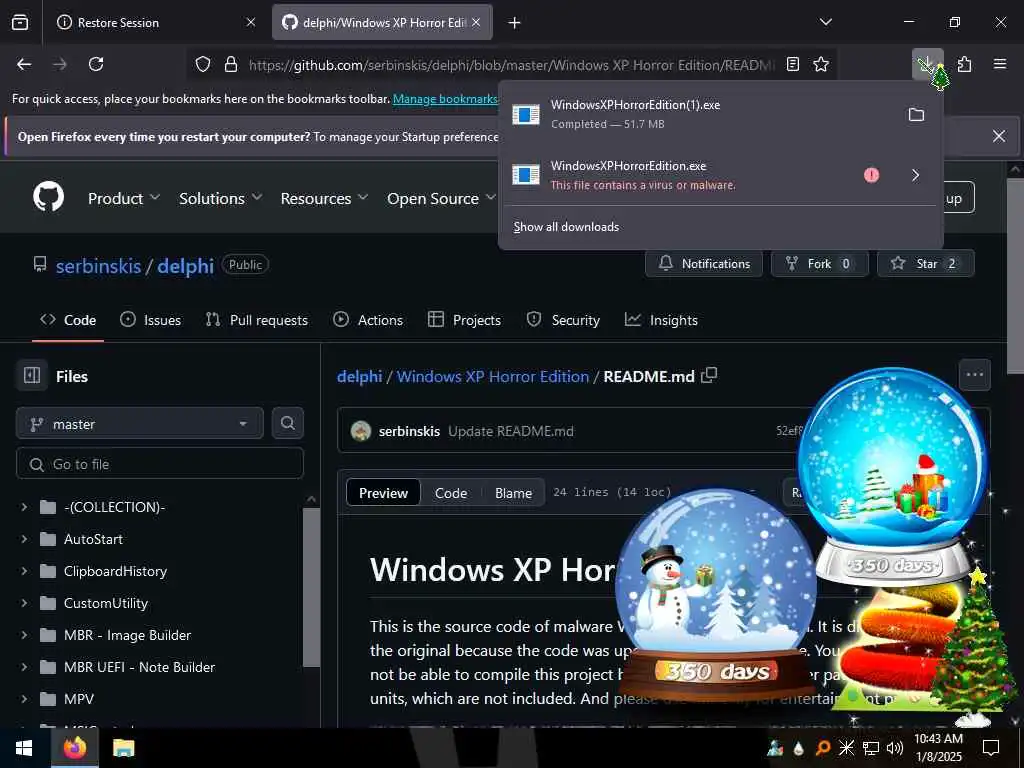This screenshot has height=768, width=1024.
Task: Click Firefox icon on the taskbar
Action: point(75,748)
